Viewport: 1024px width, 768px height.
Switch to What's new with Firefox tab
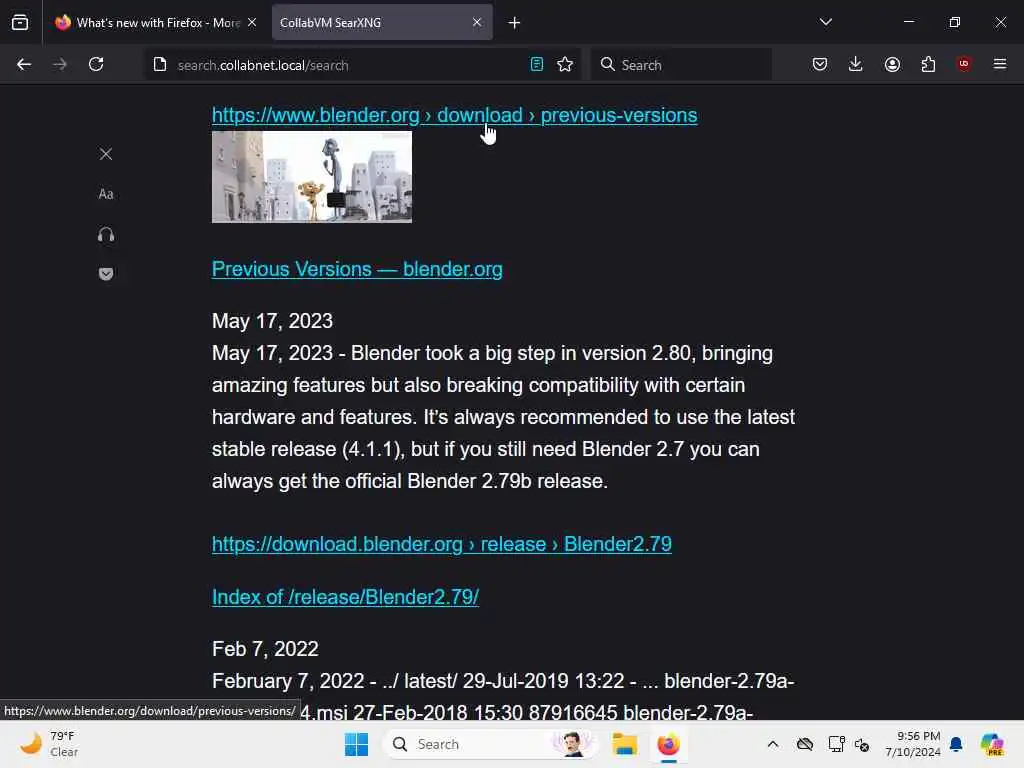pos(156,23)
